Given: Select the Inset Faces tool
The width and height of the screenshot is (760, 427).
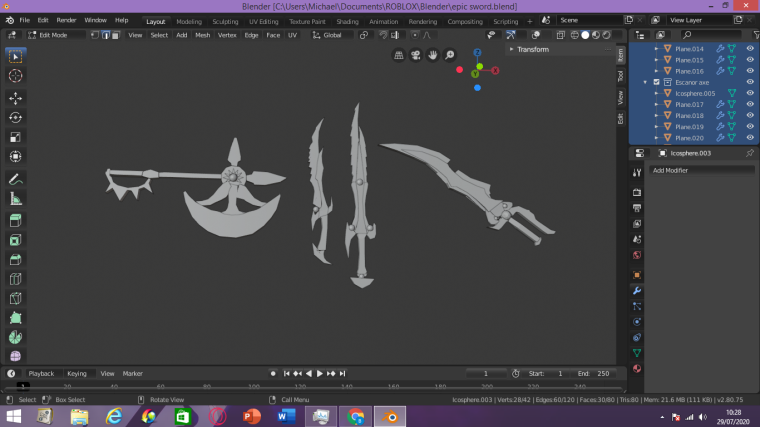Looking at the screenshot, I should pyautogui.click(x=15, y=240).
